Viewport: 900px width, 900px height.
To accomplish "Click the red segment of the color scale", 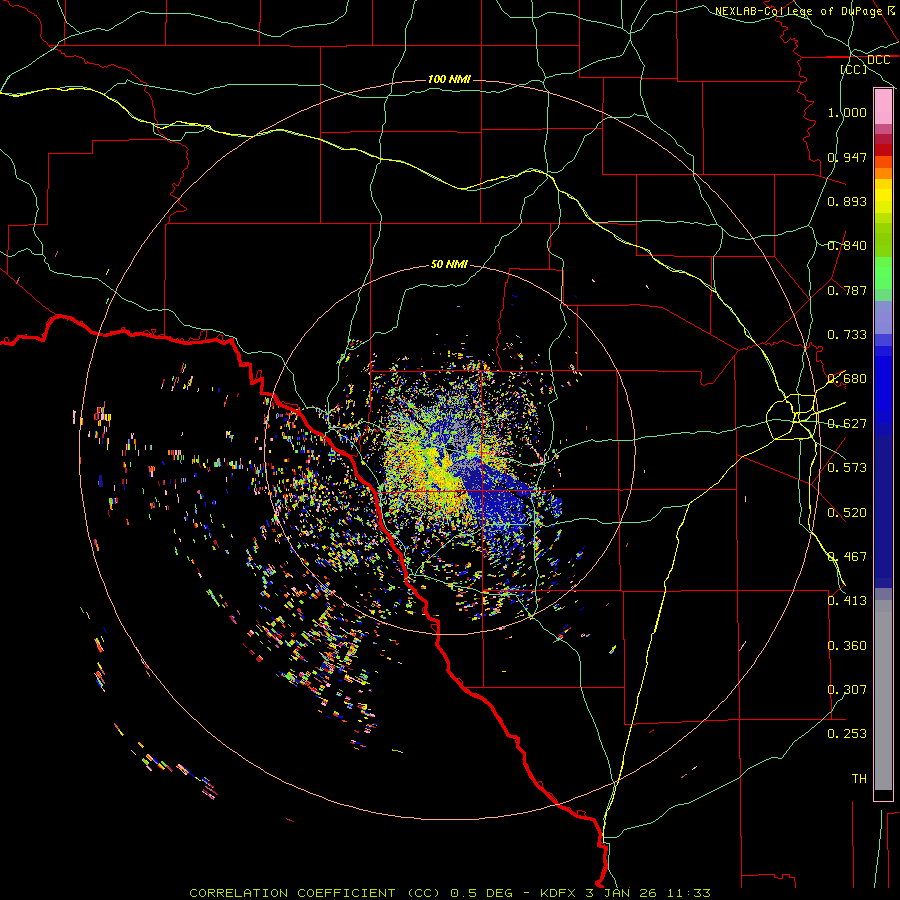I will (883, 150).
